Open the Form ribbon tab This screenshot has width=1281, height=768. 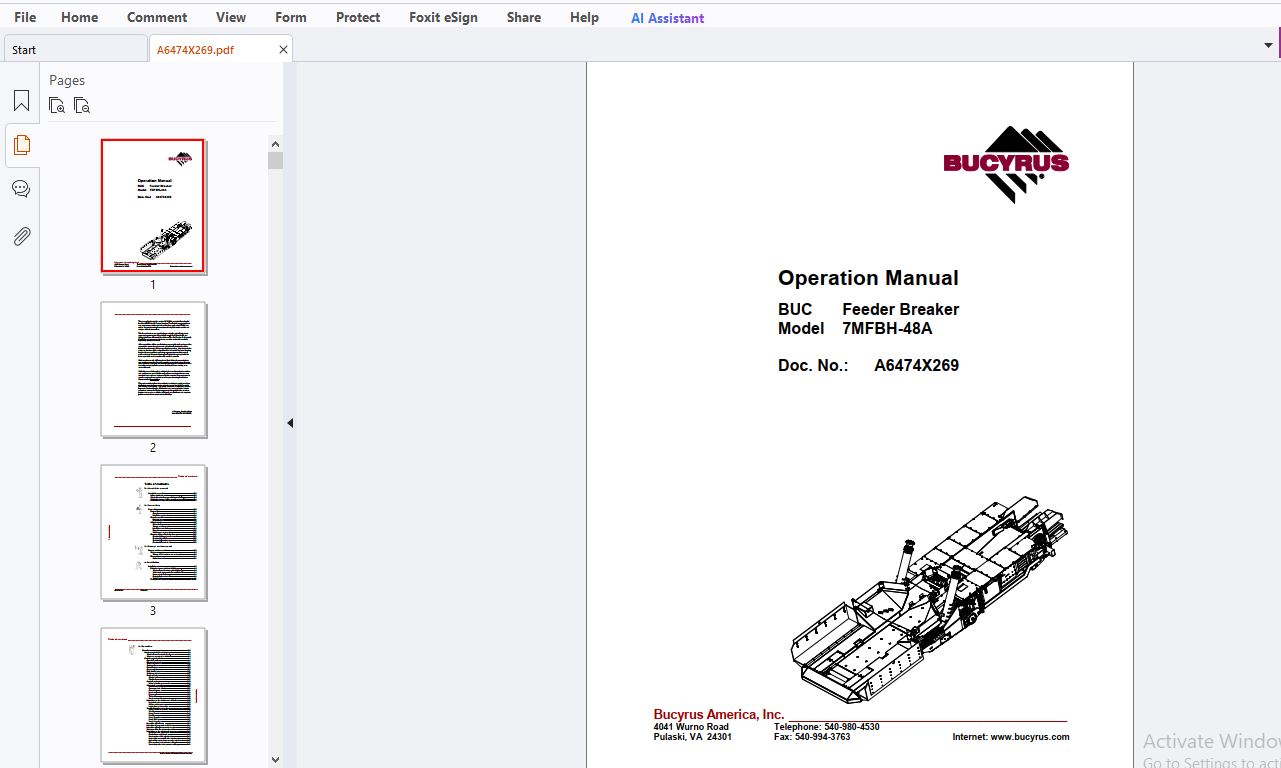pos(291,17)
